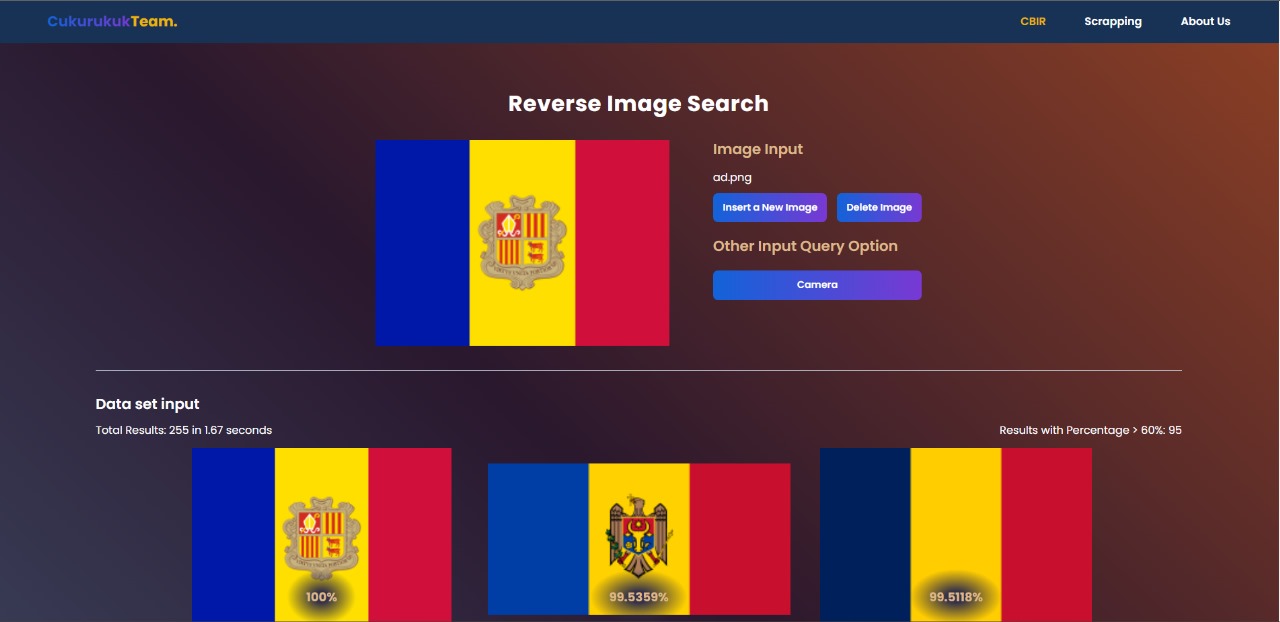The image size is (1280, 622).
Task: Open the Camera input option
Action: pyautogui.click(x=817, y=285)
